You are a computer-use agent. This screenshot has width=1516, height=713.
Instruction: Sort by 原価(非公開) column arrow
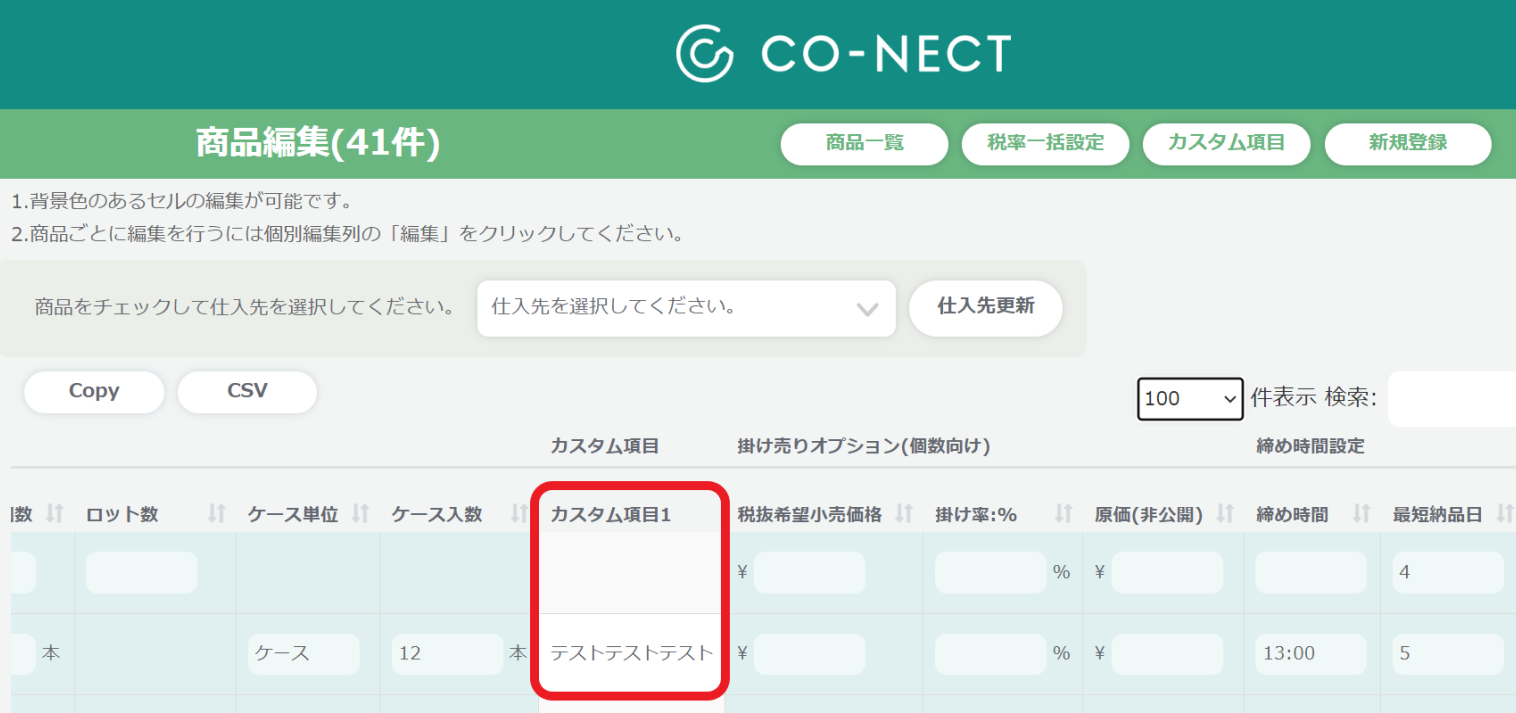[x=1226, y=513]
